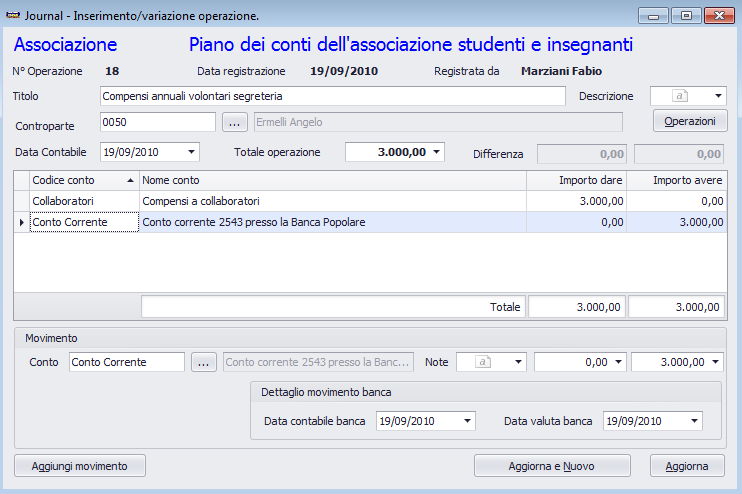Expand the Data Contabile date dropdown
The image size is (742, 494).
pyautogui.click(x=191, y=152)
